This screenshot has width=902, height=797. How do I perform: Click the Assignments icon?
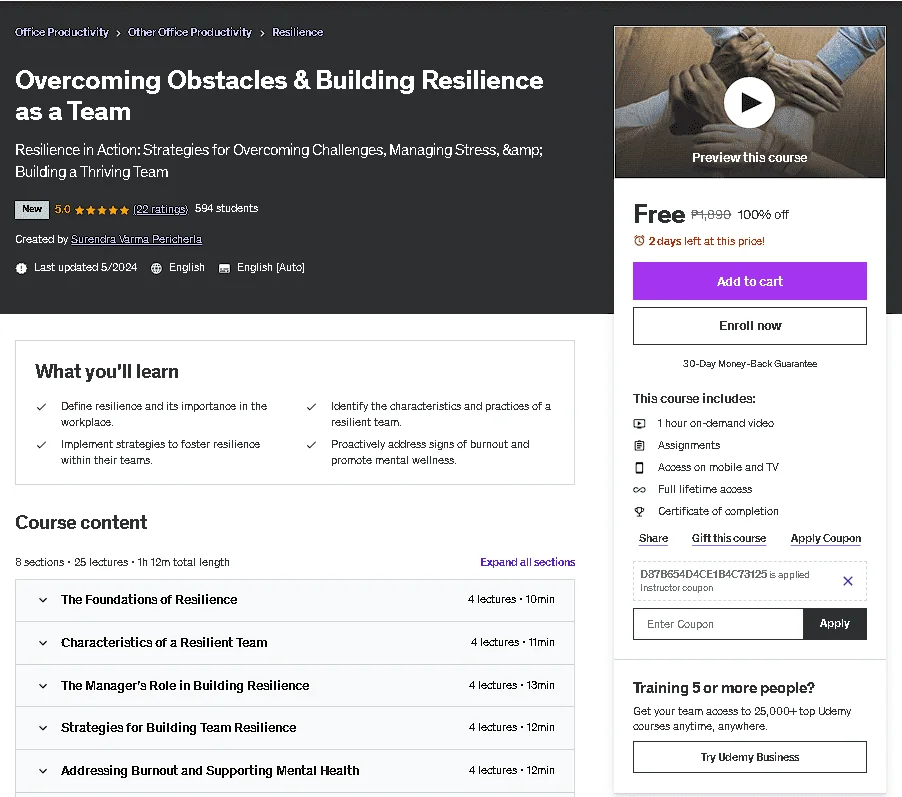[639, 445]
